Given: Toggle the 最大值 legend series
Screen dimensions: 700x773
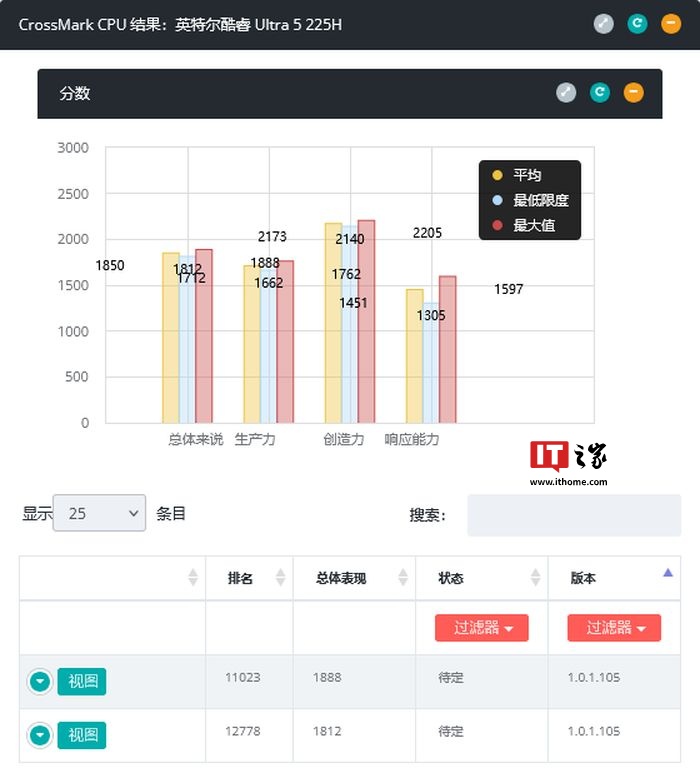Looking at the screenshot, I should pos(524,225).
